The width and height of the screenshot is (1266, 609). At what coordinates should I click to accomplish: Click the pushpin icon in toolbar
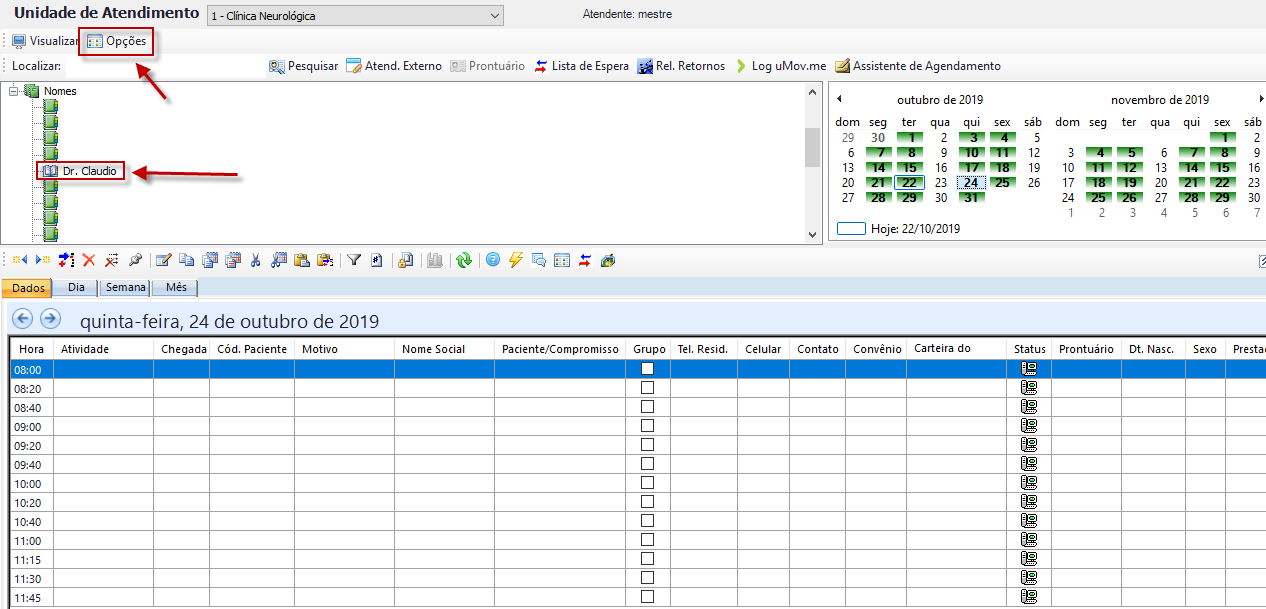[135, 260]
